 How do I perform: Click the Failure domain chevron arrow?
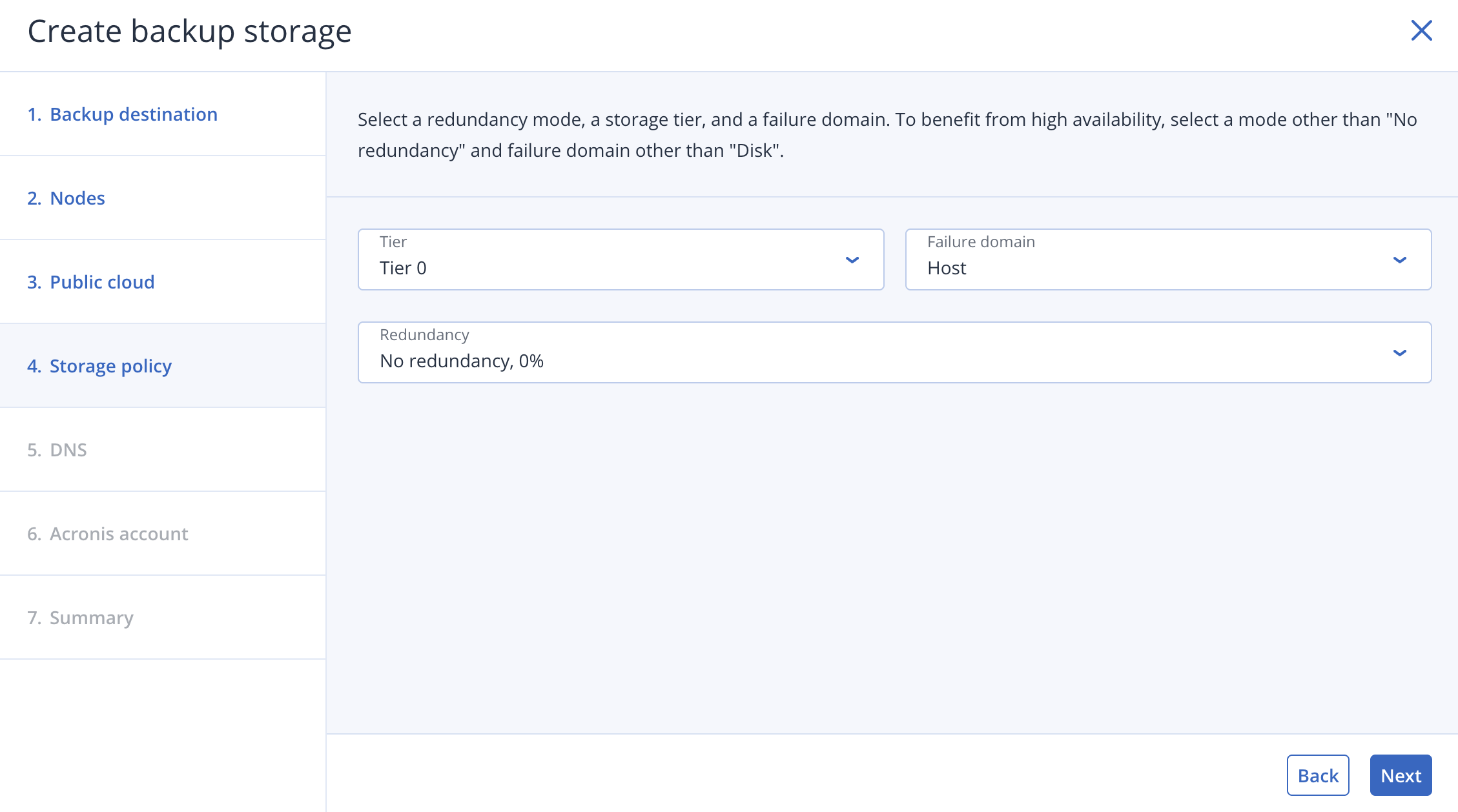coord(1399,260)
